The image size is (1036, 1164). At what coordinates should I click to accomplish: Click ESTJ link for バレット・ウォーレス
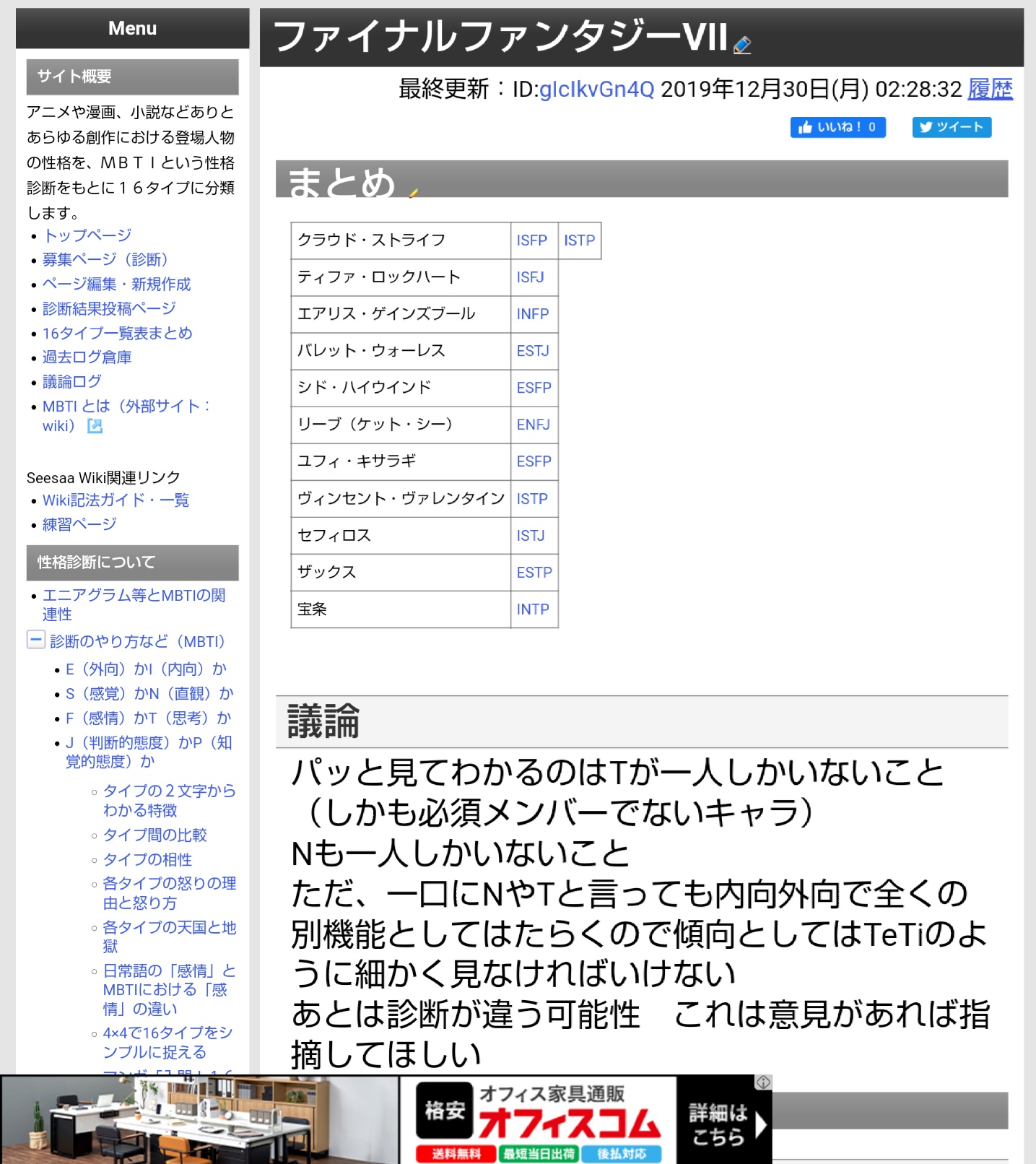click(533, 350)
